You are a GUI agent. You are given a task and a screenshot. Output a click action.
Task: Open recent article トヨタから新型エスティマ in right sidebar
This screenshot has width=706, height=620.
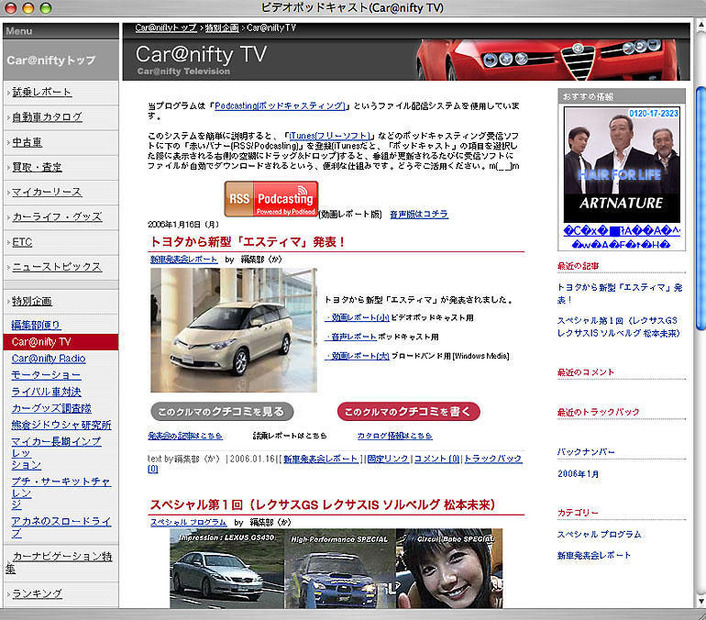pos(620,294)
